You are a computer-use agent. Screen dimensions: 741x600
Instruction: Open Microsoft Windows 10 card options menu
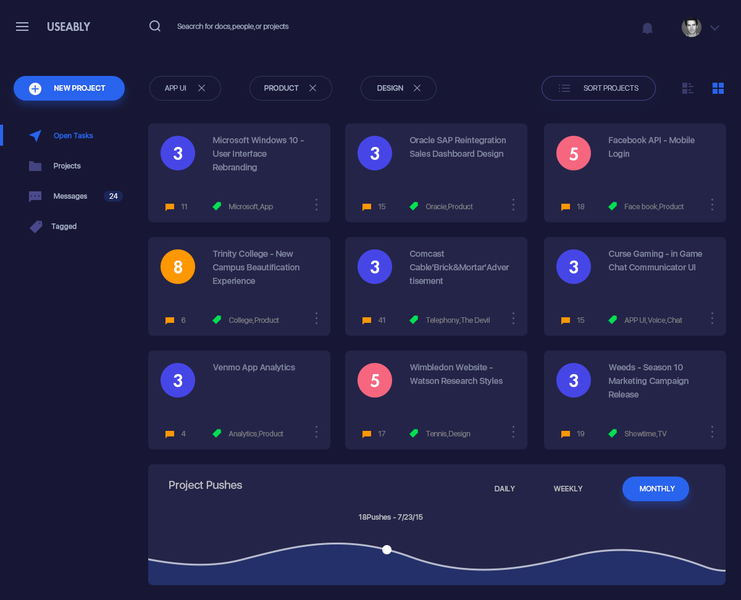pyautogui.click(x=316, y=205)
